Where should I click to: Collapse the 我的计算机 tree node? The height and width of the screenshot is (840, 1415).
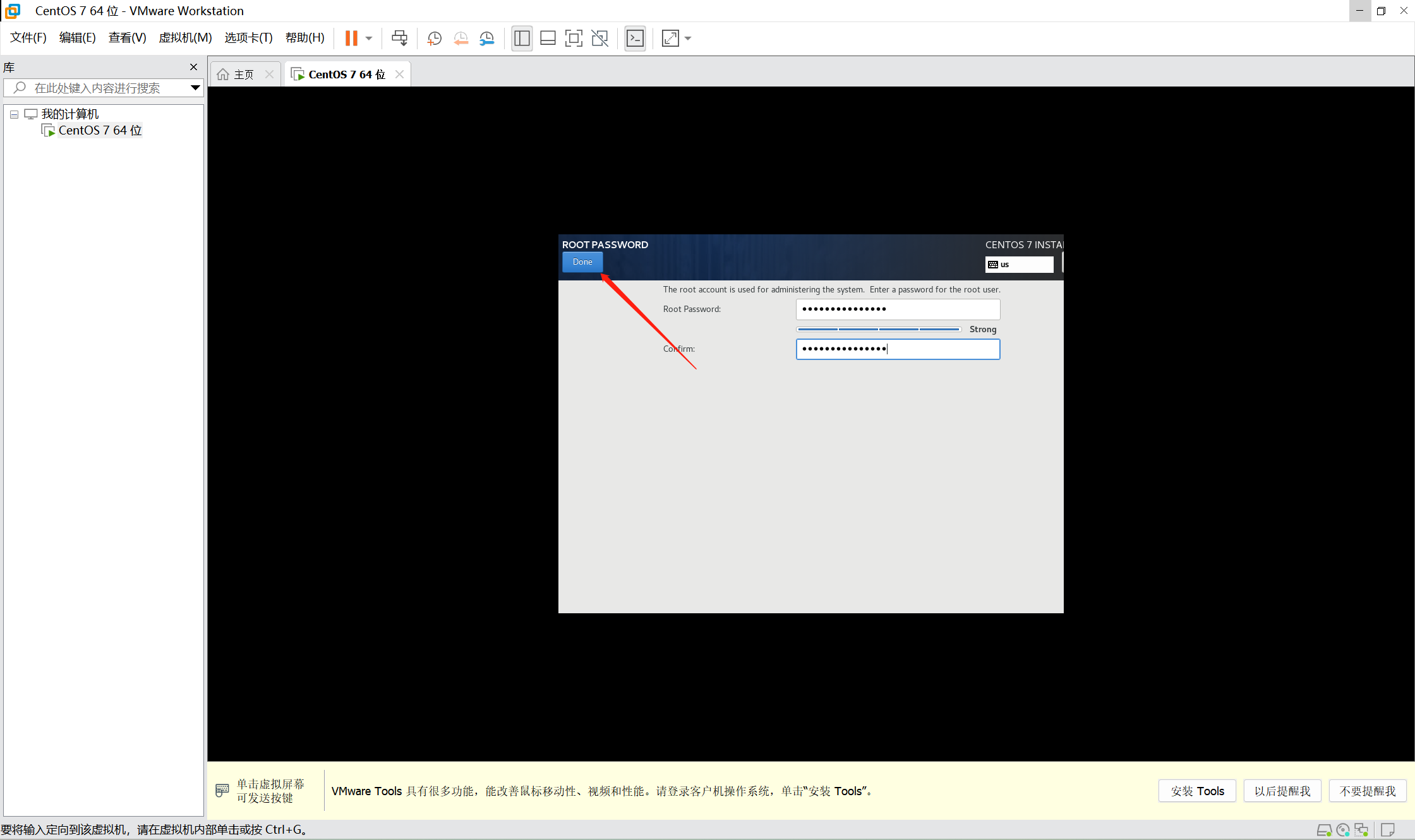[14, 114]
